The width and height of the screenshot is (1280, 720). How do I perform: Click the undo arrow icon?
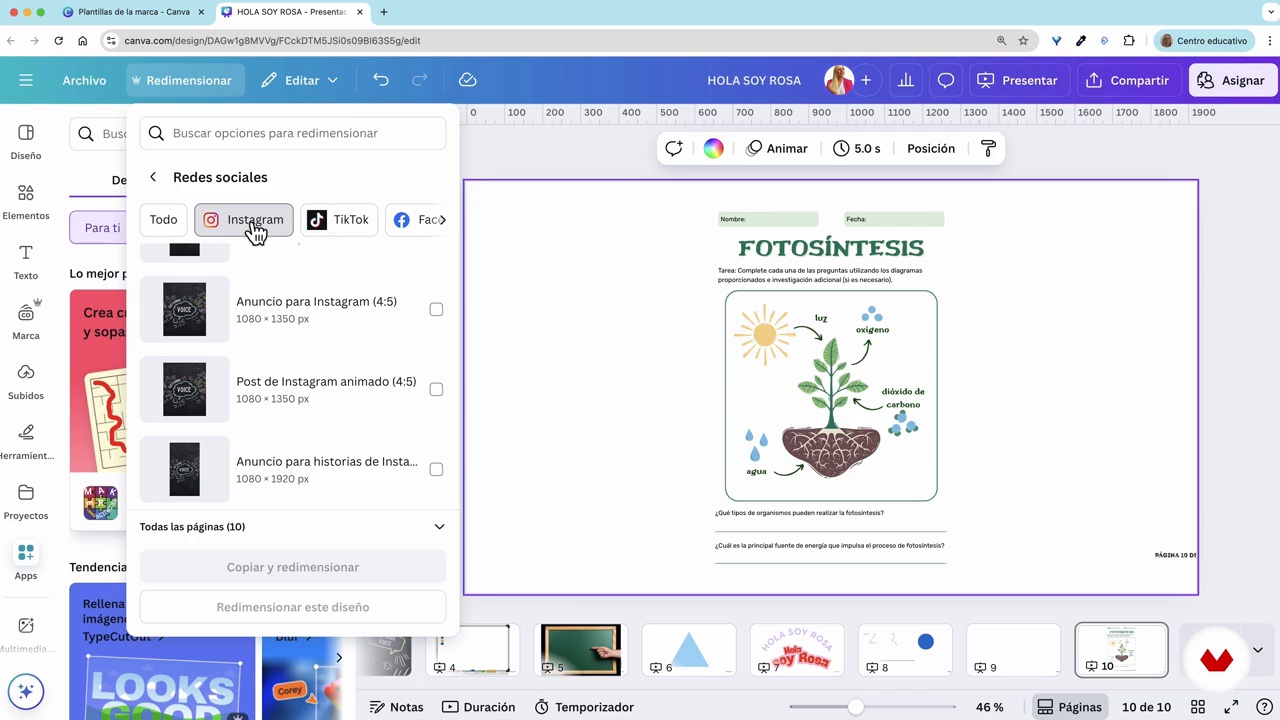pyautogui.click(x=381, y=80)
